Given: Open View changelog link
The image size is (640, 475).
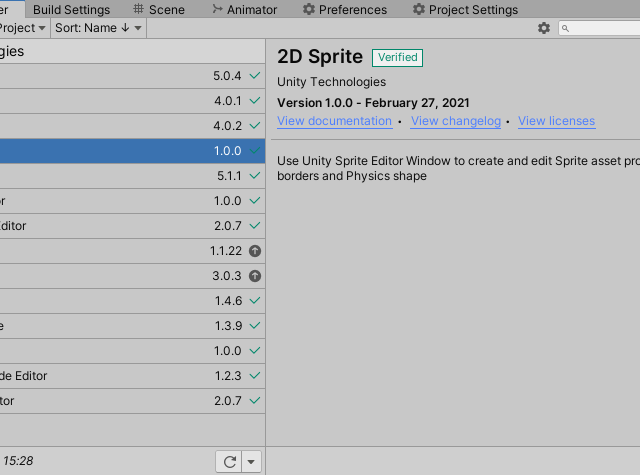Looking at the screenshot, I should (x=456, y=121).
